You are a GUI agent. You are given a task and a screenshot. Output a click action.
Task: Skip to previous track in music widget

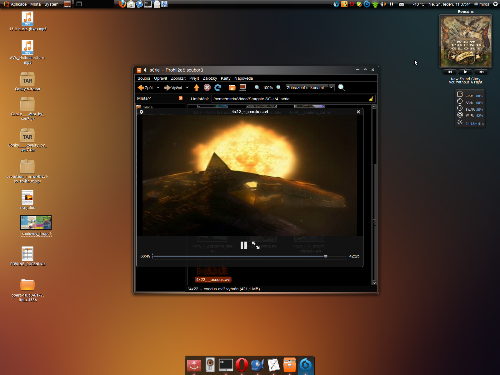(450, 72)
